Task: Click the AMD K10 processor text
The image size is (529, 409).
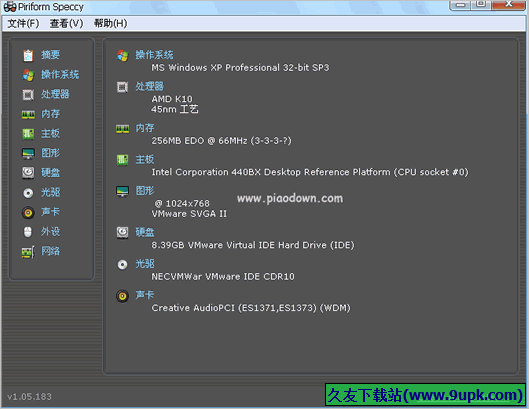Action: (172, 99)
